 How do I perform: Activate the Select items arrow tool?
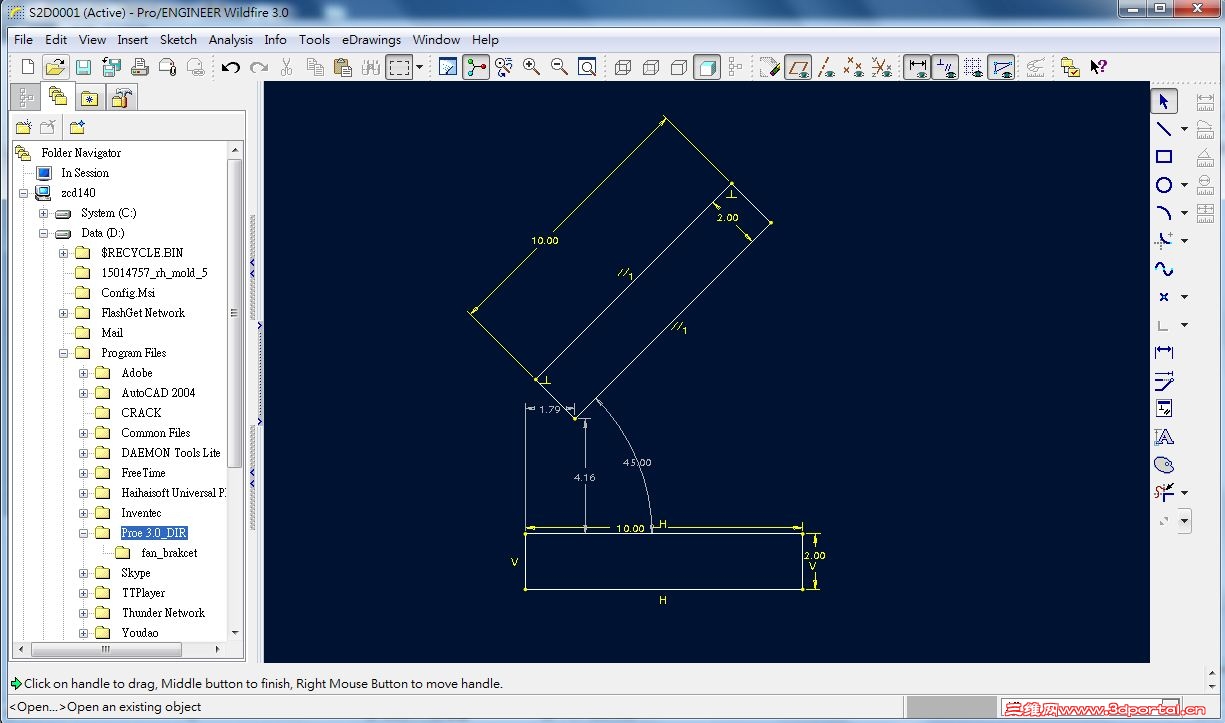coord(1164,101)
